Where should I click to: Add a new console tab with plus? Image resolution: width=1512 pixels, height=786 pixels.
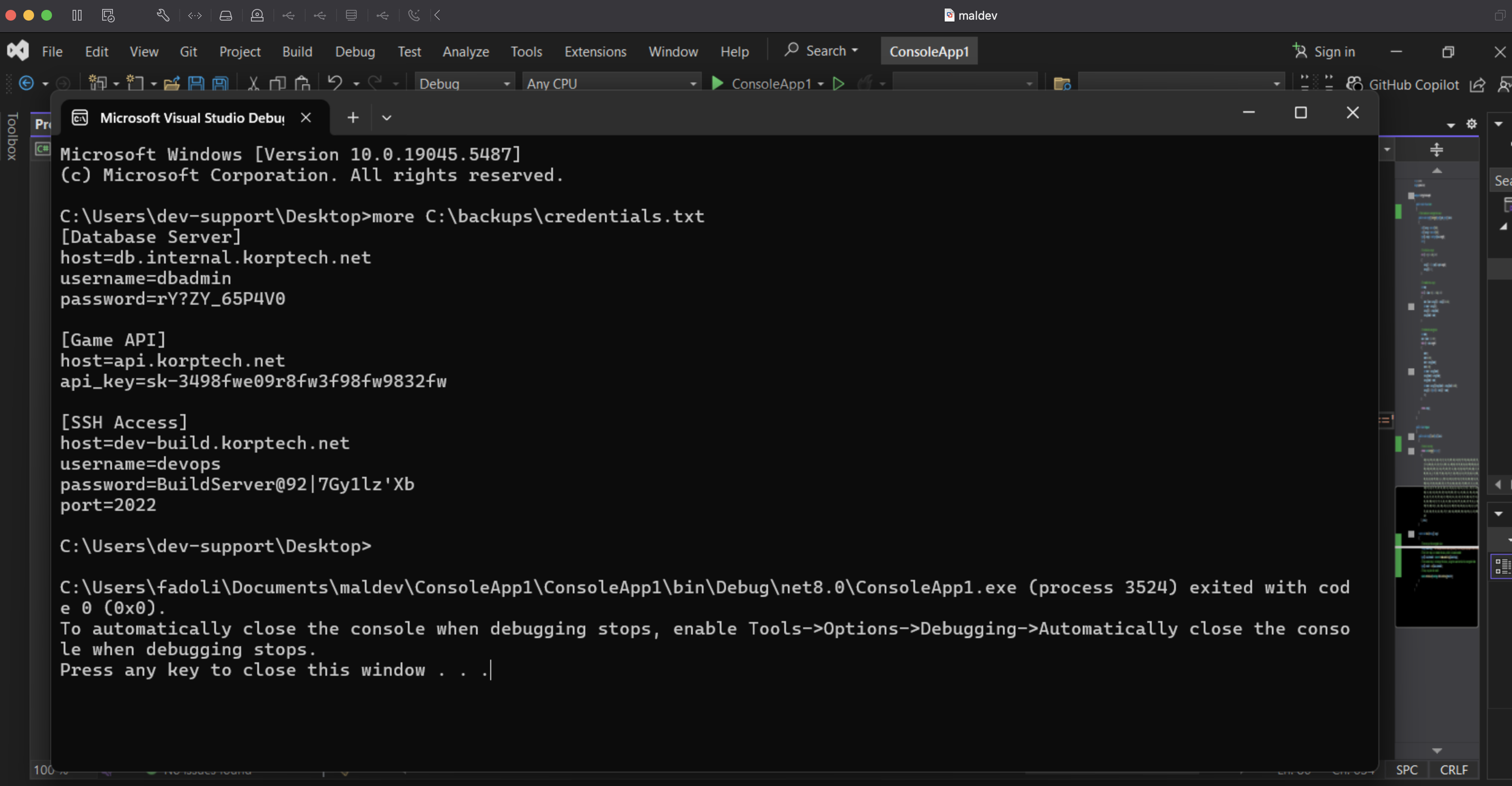click(x=353, y=117)
